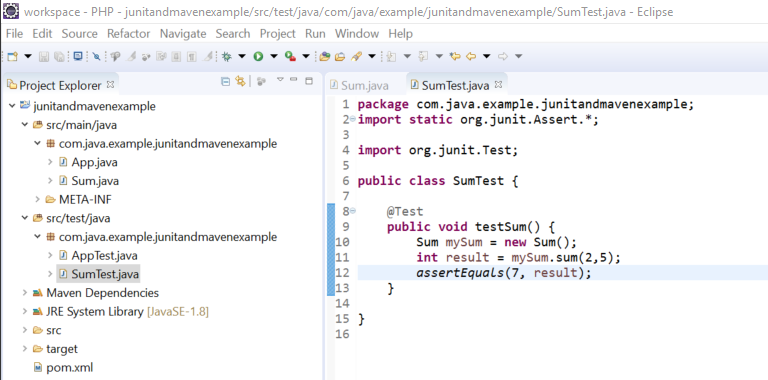Screen dimensions: 768x380
Task: Switch to the Sum.java editor tab
Action: 360,85
